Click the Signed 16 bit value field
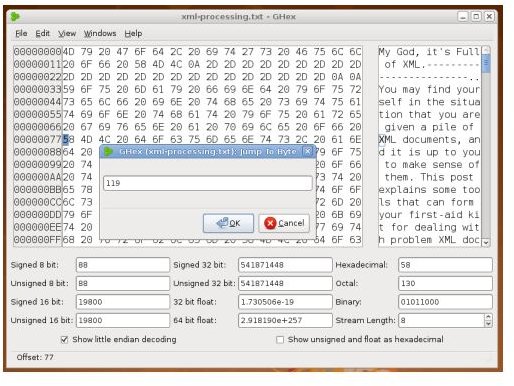 point(123,302)
